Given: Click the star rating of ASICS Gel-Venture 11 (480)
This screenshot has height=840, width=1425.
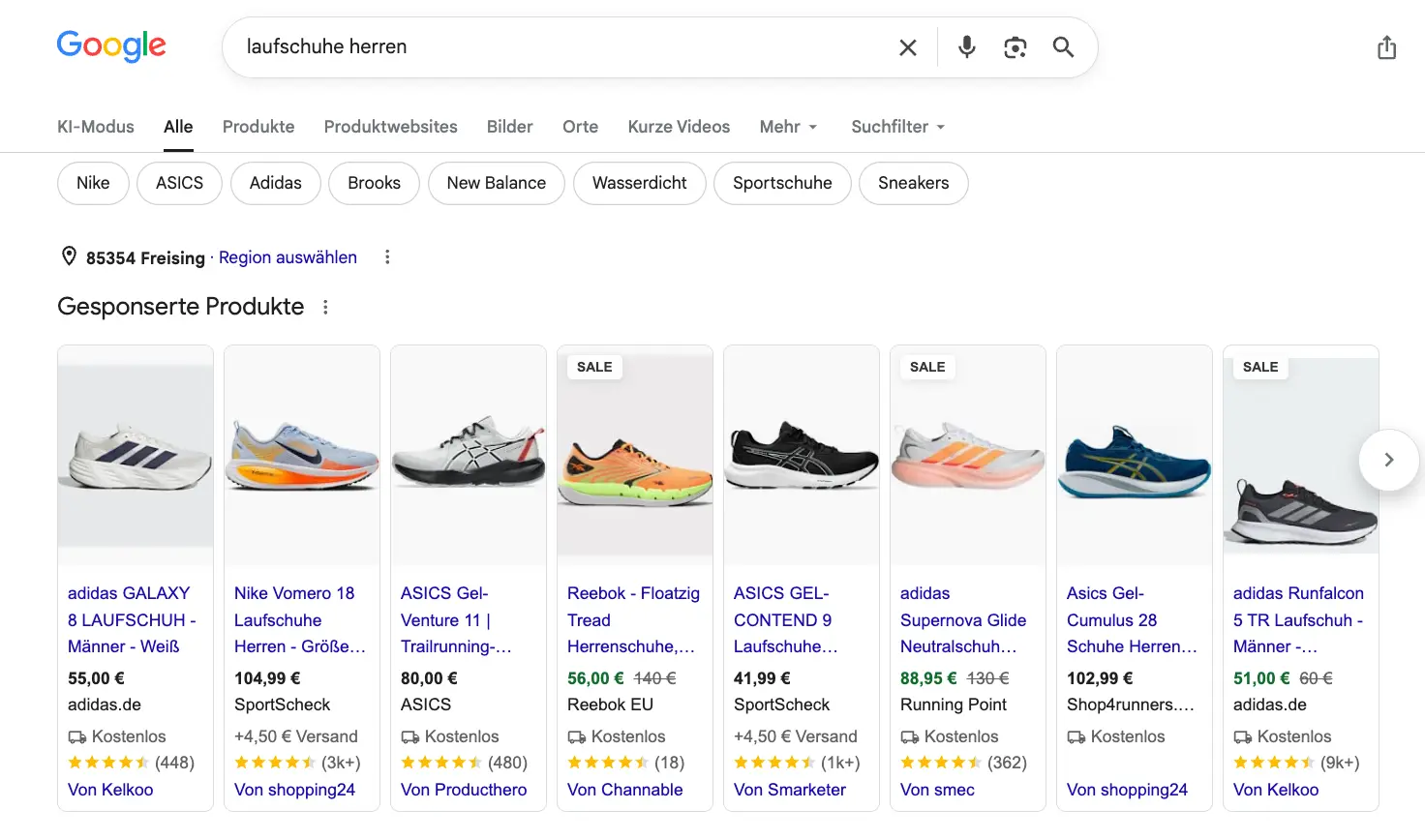Looking at the screenshot, I should [x=441, y=763].
